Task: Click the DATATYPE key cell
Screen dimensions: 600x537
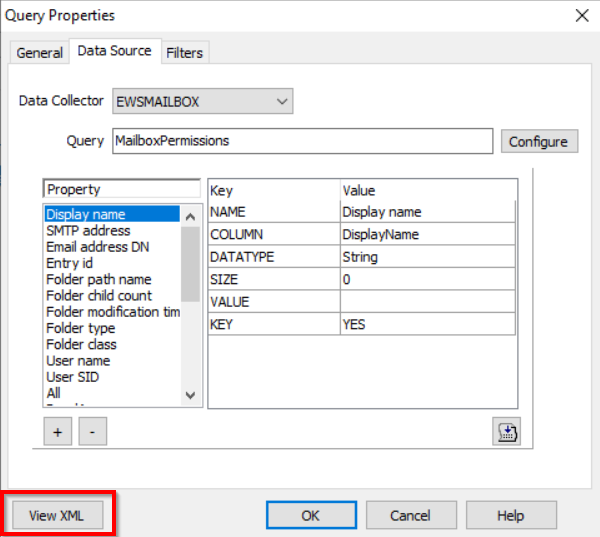Action: point(274,257)
